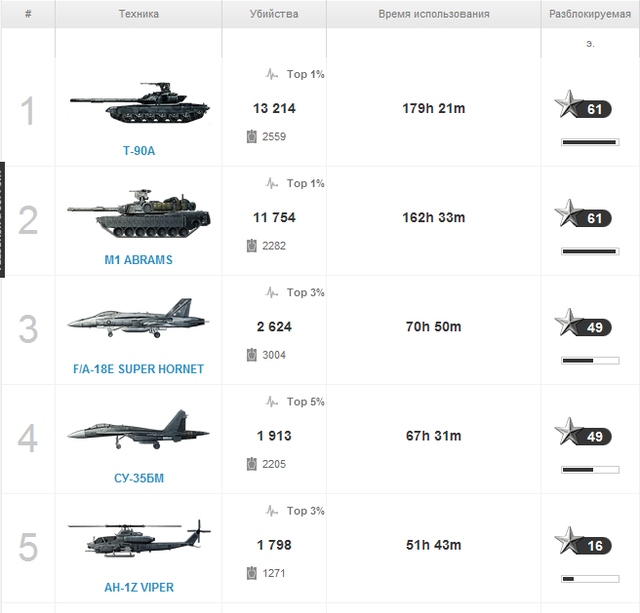Click the F/A-18E star badge showing 49
This screenshot has height=613, width=640.
pyautogui.click(x=583, y=323)
